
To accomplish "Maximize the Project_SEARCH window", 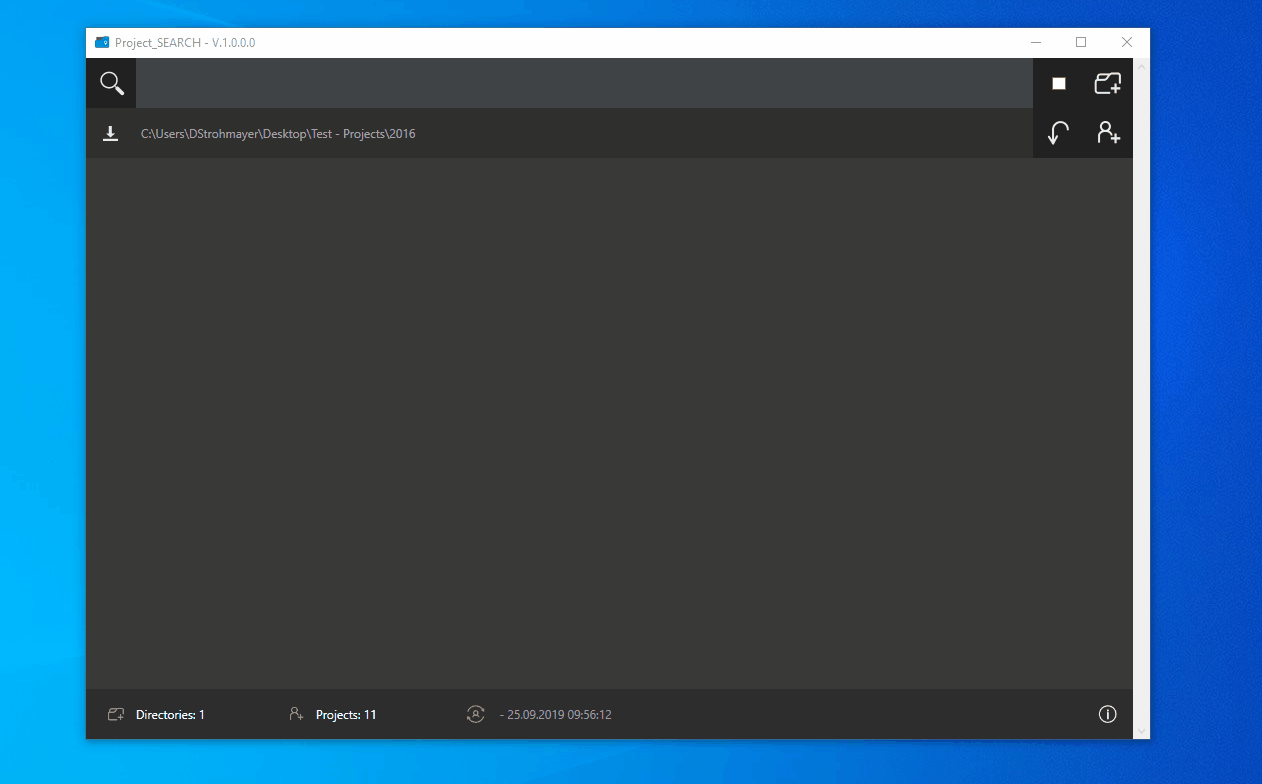I will [x=1081, y=43].
